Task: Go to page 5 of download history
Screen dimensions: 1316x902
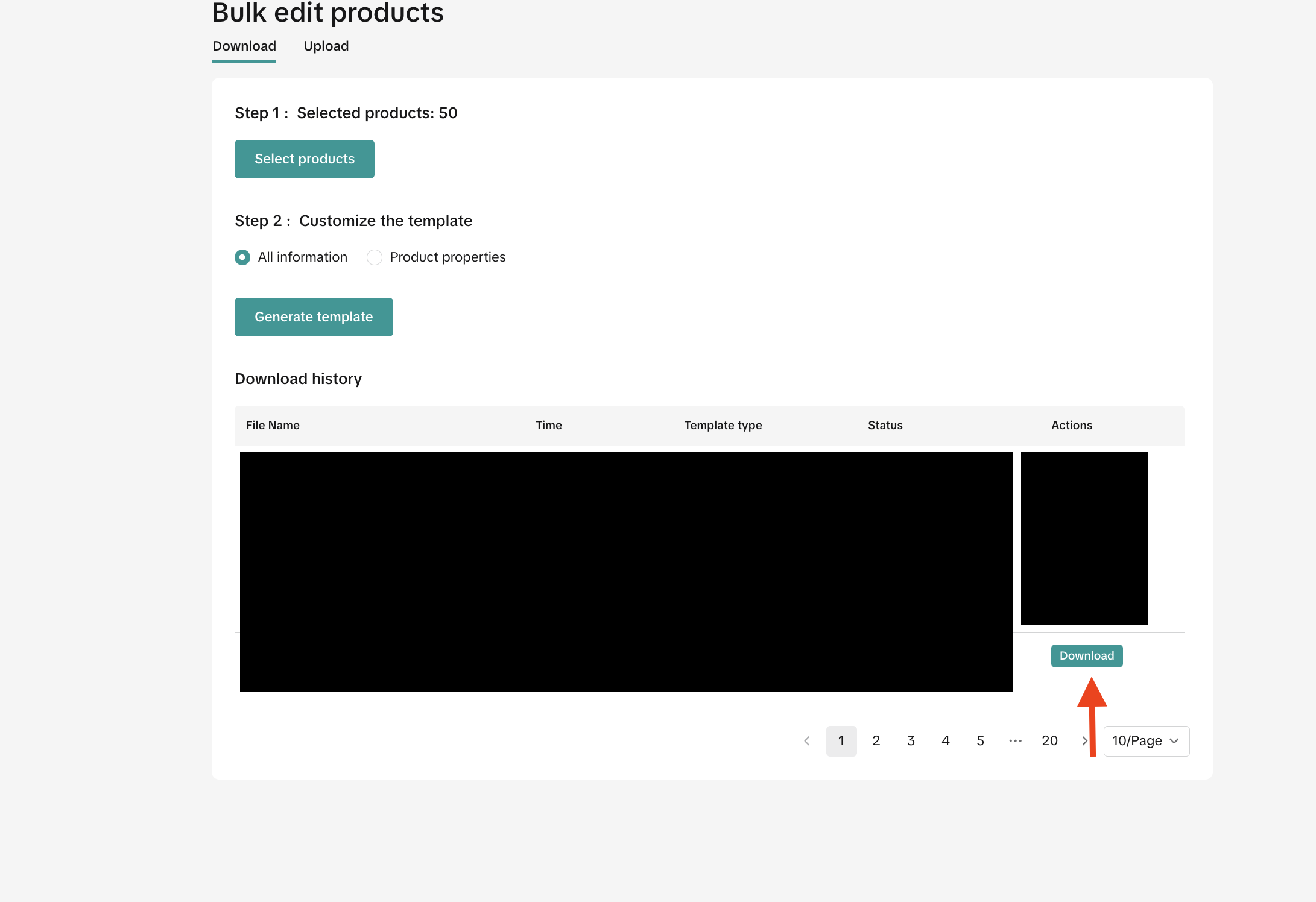Action: [x=980, y=741]
